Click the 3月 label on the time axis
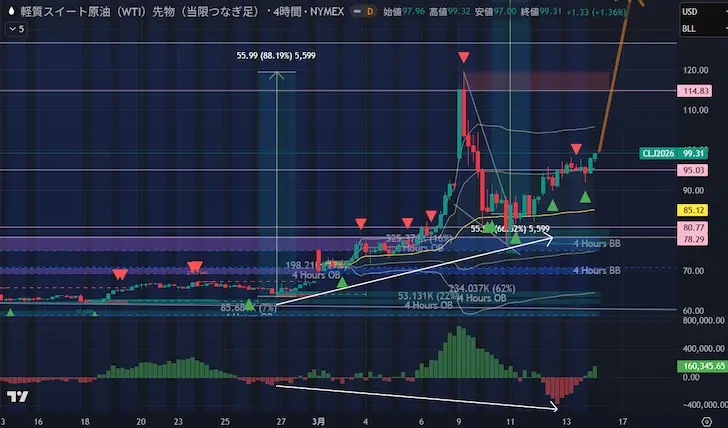728x428 pixels. [x=318, y=422]
